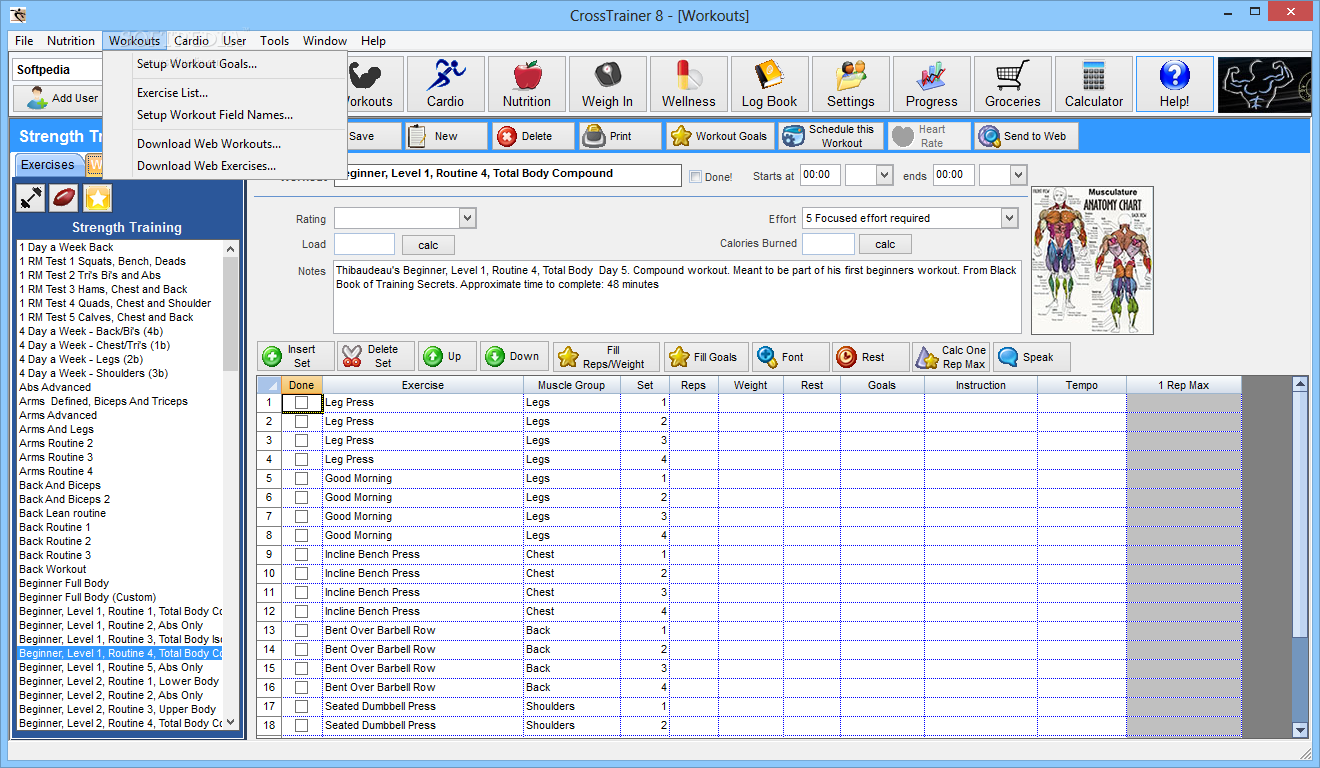Move set Up with green arrow
Image resolution: width=1320 pixels, height=768 pixels.
click(x=447, y=357)
